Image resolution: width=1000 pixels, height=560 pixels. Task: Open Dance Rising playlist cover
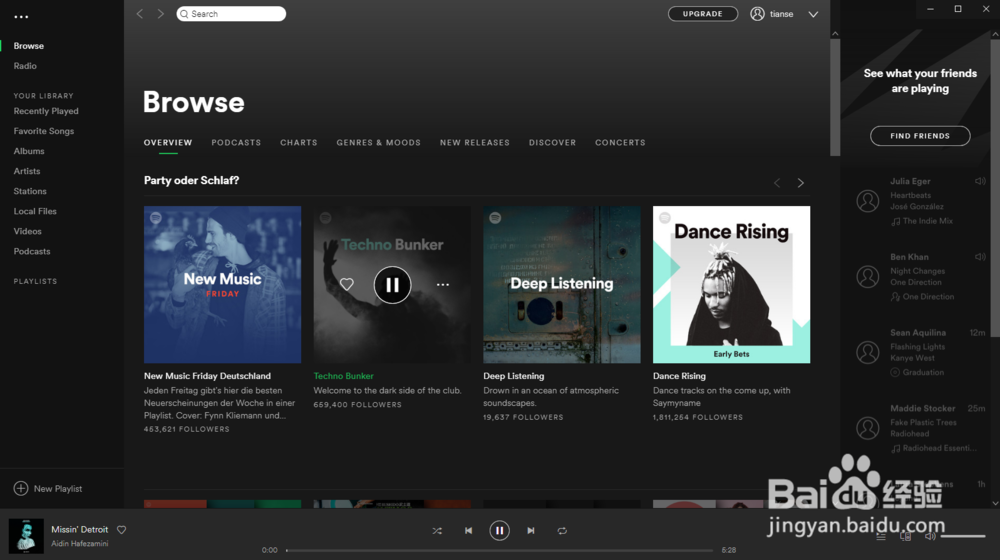coord(732,284)
